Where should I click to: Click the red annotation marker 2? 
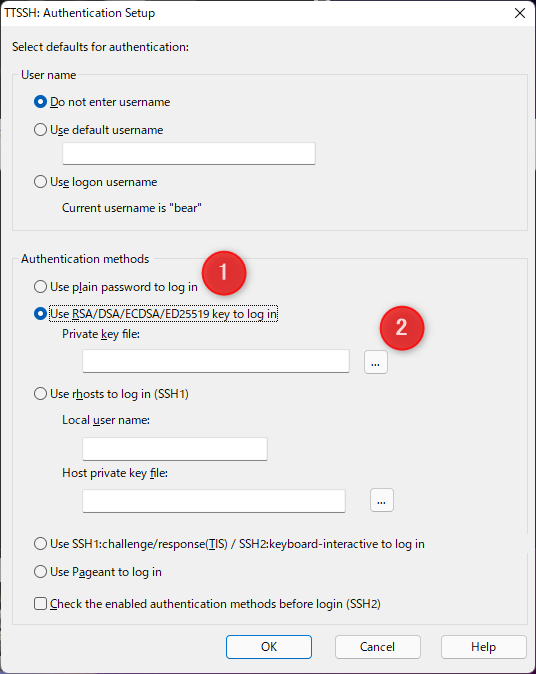point(401,328)
